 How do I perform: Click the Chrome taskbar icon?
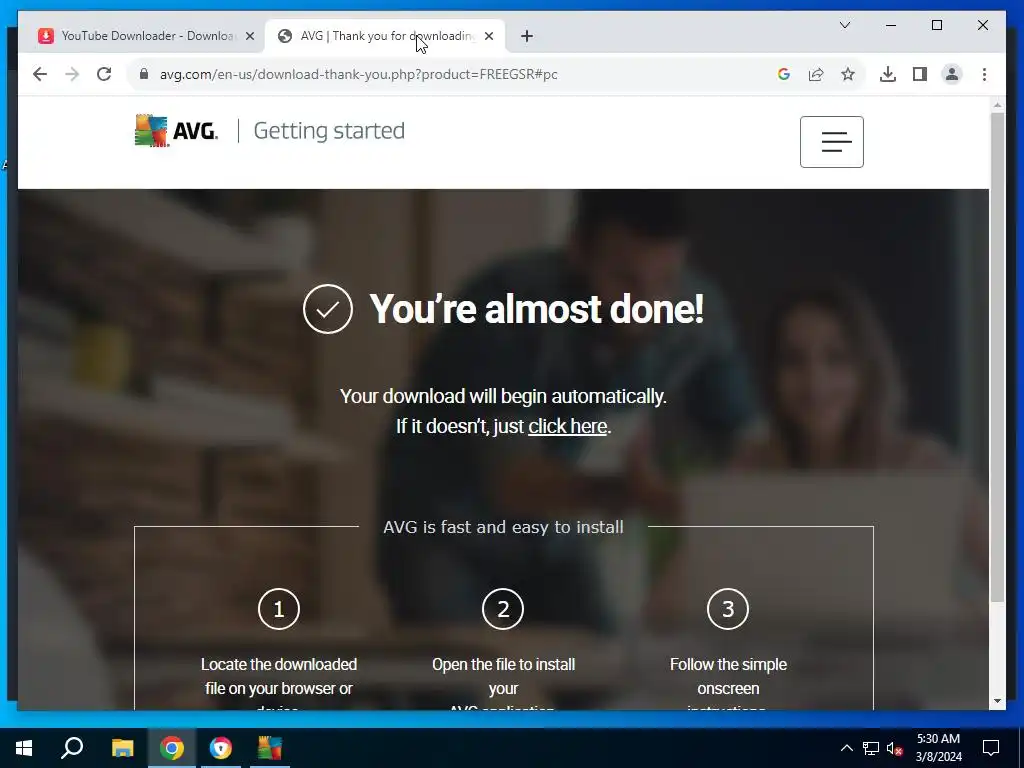click(172, 748)
